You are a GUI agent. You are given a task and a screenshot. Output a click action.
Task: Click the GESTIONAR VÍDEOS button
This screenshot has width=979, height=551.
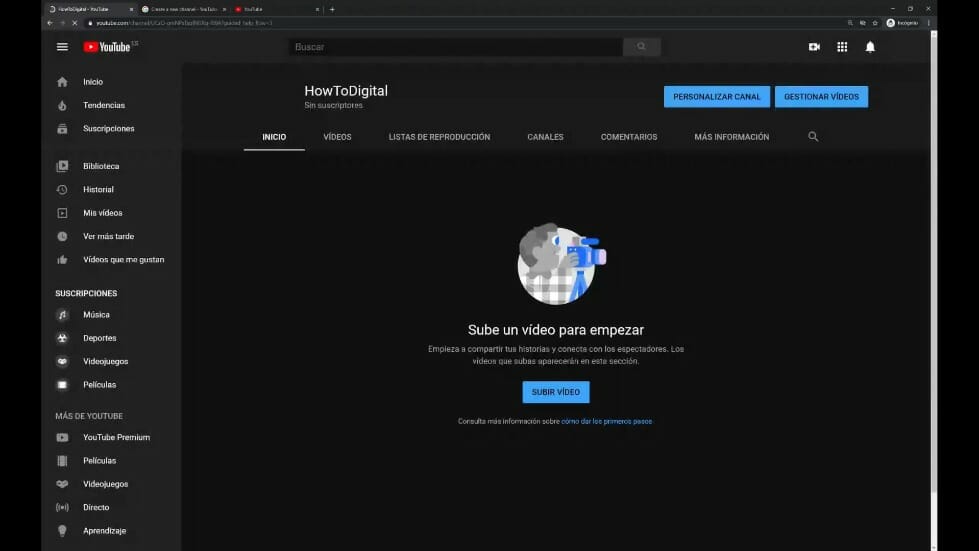(x=821, y=97)
